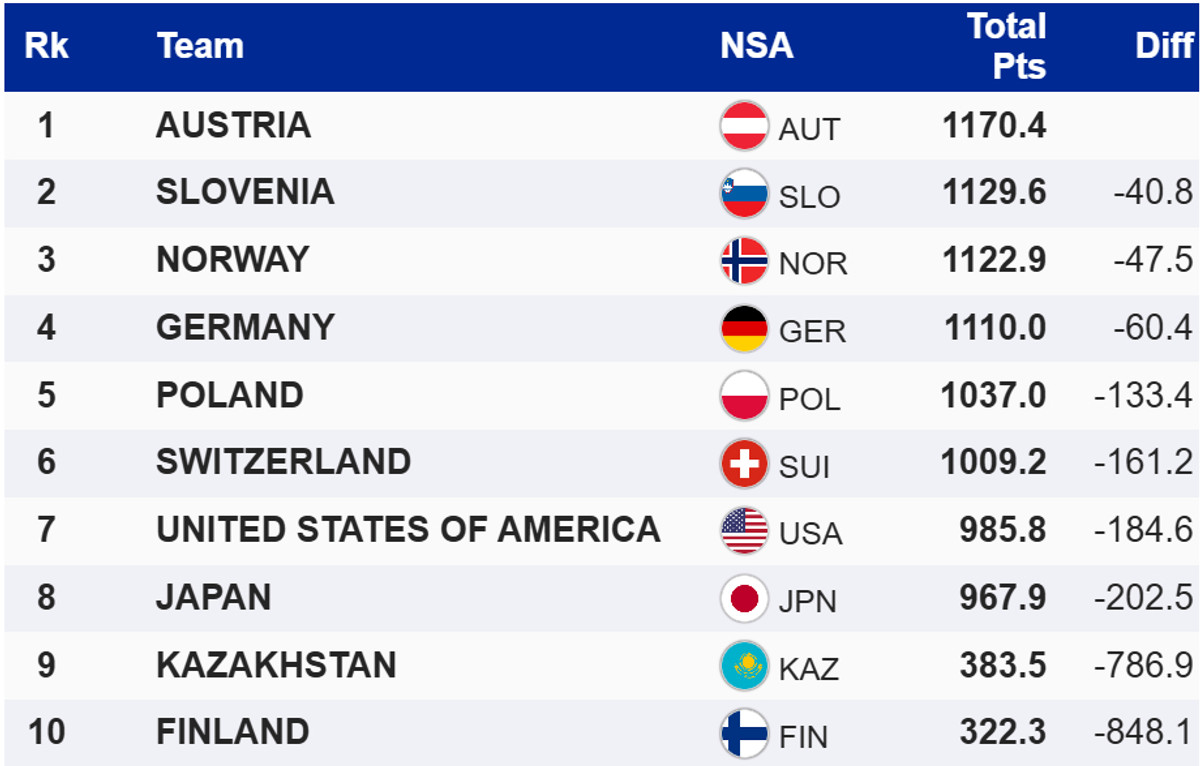Click the FINLAND team name

tap(232, 732)
